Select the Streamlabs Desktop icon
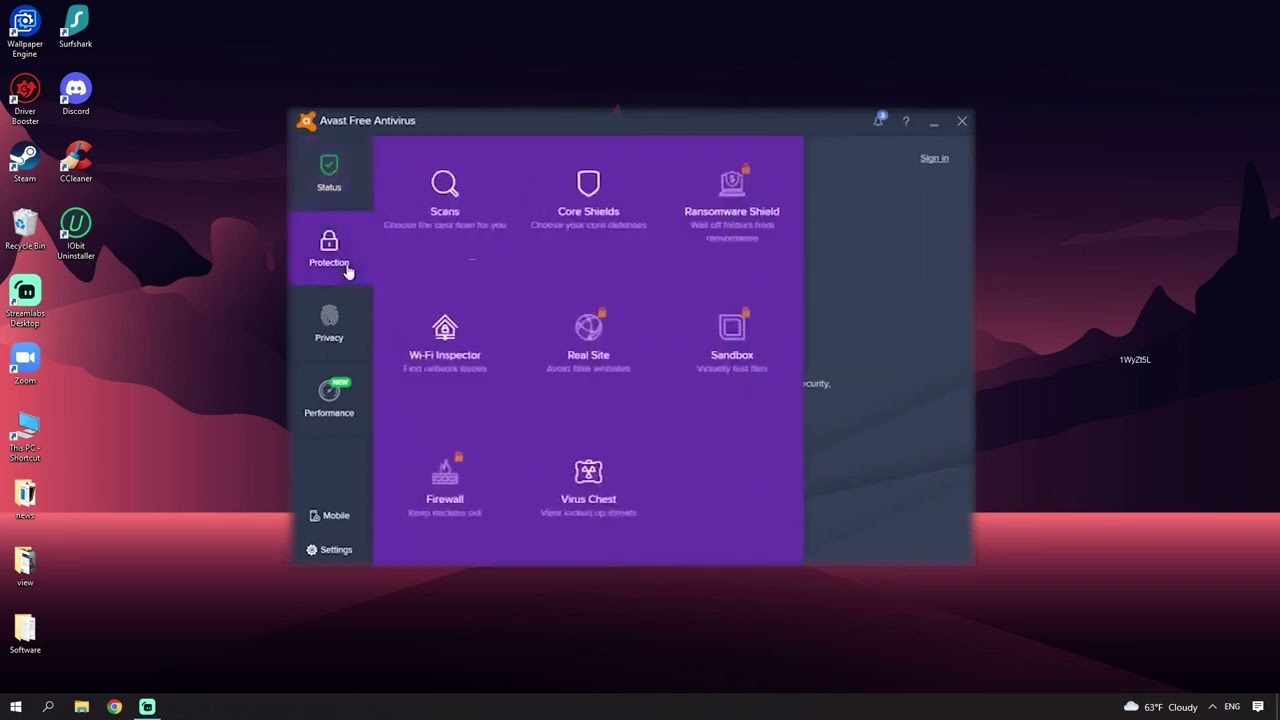This screenshot has width=1280, height=720. [25, 302]
